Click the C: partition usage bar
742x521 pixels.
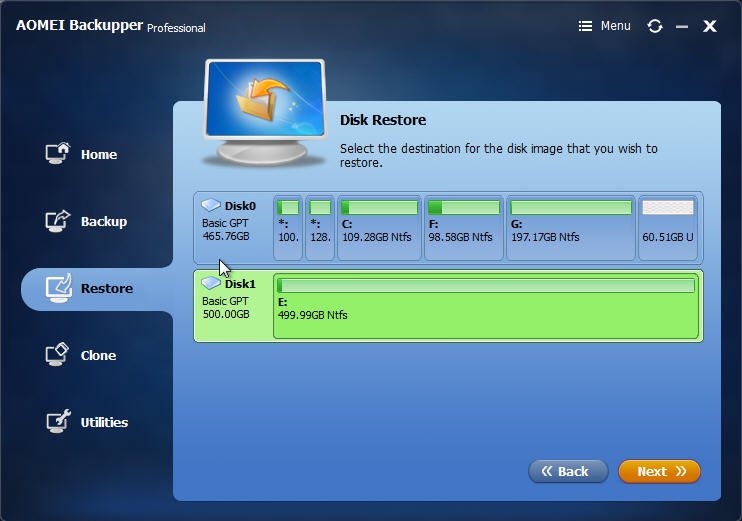pos(380,207)
